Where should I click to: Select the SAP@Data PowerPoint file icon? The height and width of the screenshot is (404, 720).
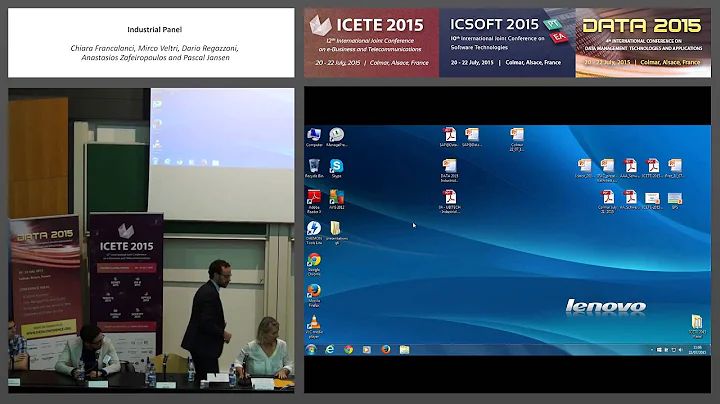pyautogui.click(x=472, y=137)
